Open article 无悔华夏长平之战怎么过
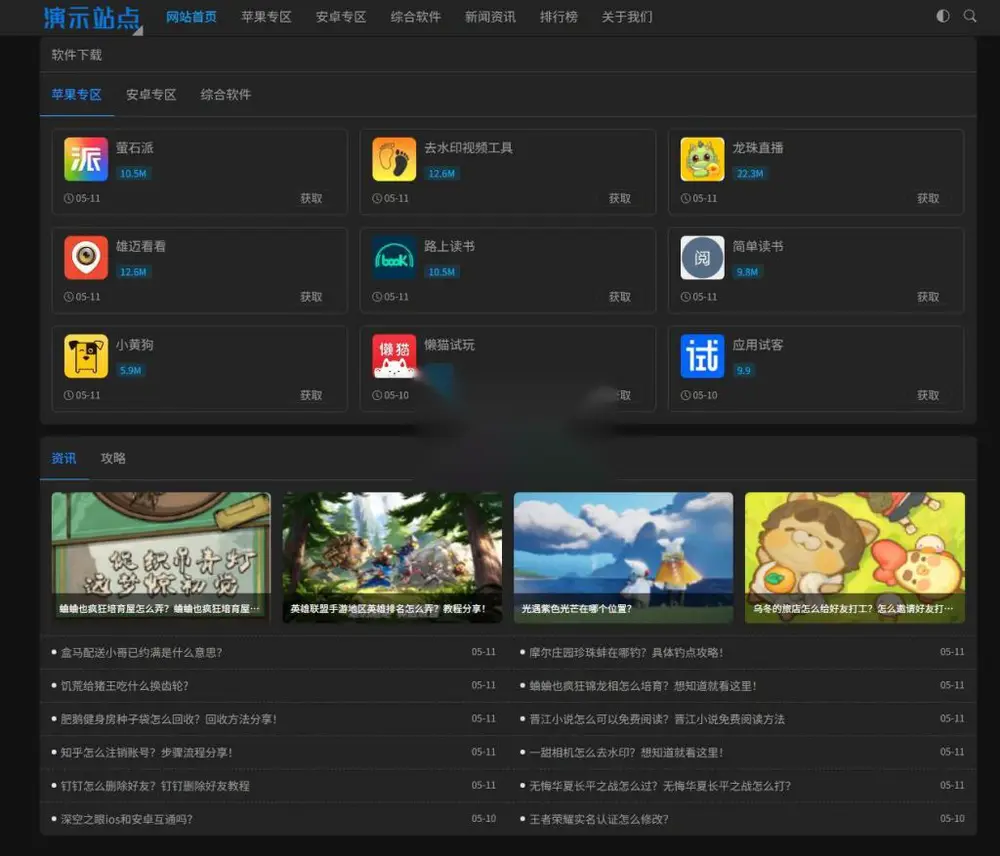This screenshot has height=856, width=1000. pyautogui.click(x=660, y=786)
